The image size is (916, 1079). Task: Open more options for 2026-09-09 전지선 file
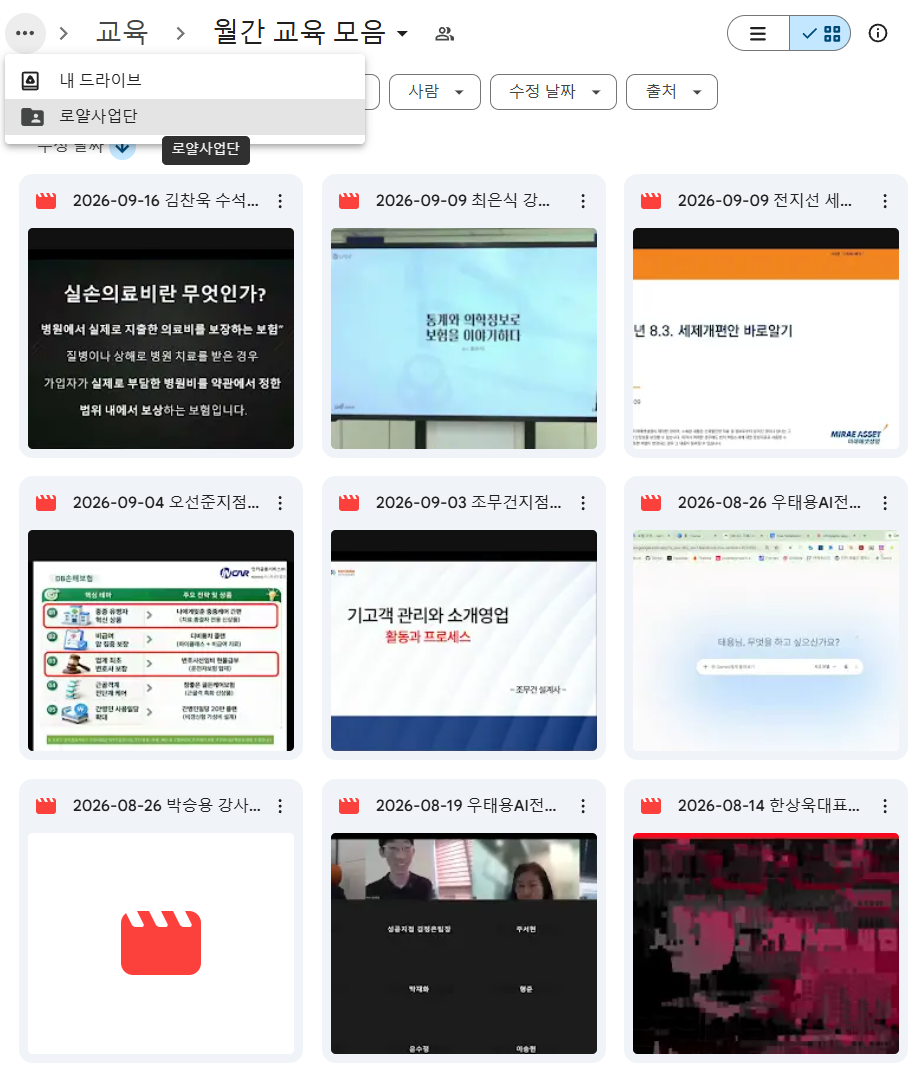coord(885,201)
